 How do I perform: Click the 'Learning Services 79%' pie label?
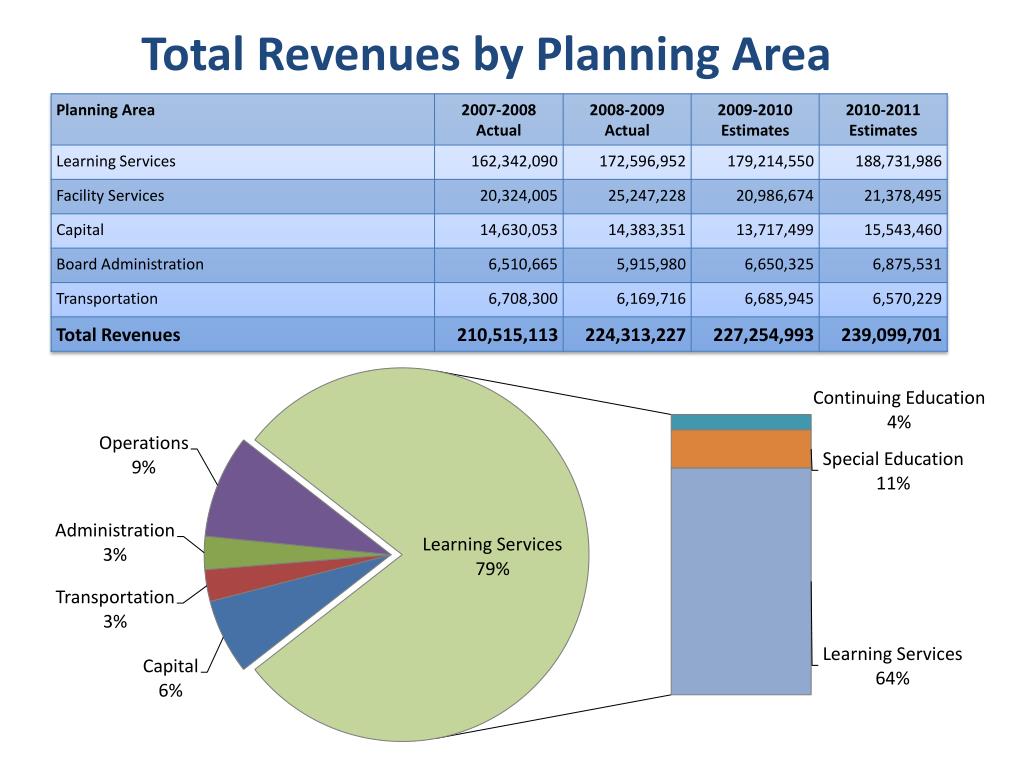coord(492,556)
